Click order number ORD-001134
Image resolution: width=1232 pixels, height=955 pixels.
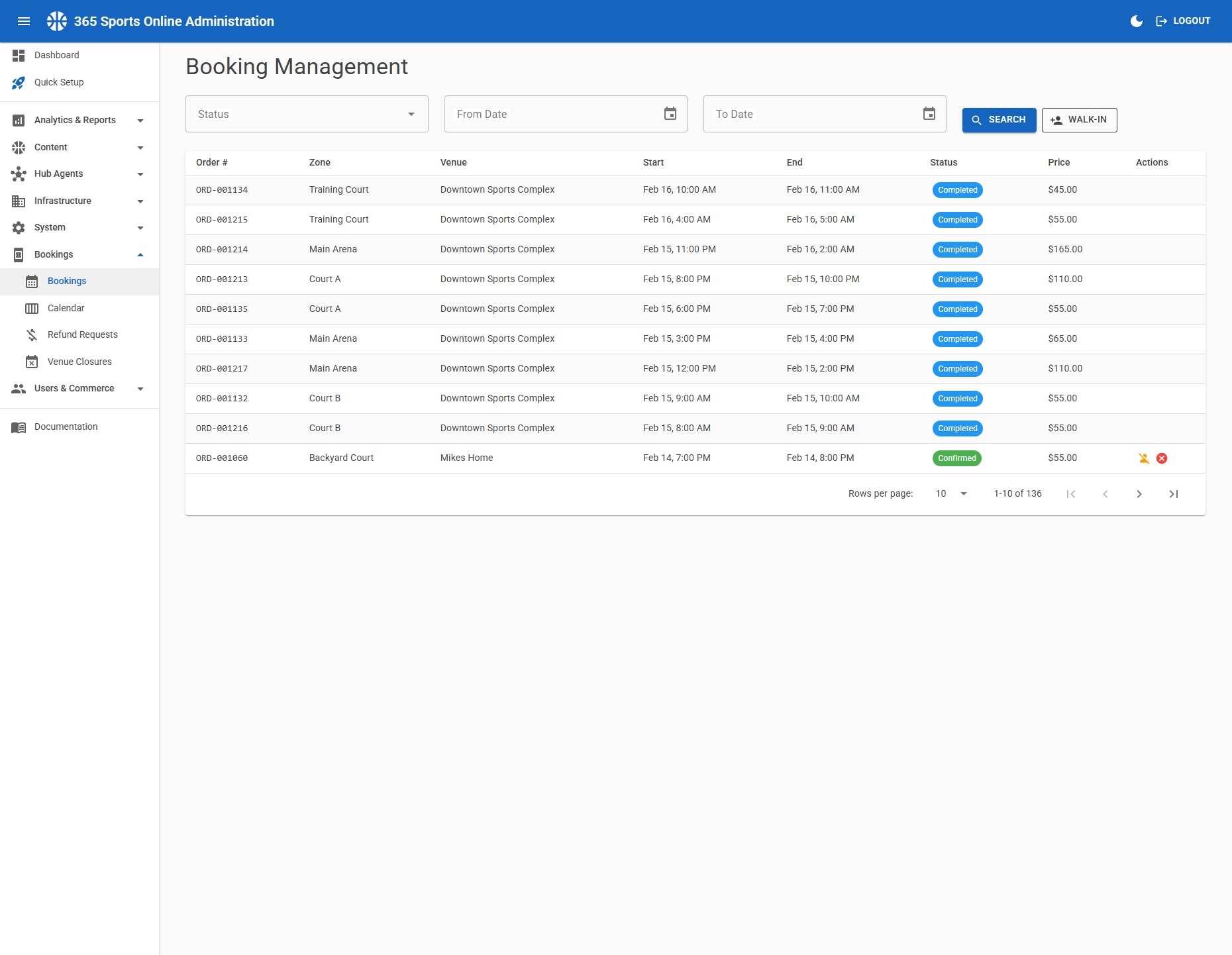[222, 190]
